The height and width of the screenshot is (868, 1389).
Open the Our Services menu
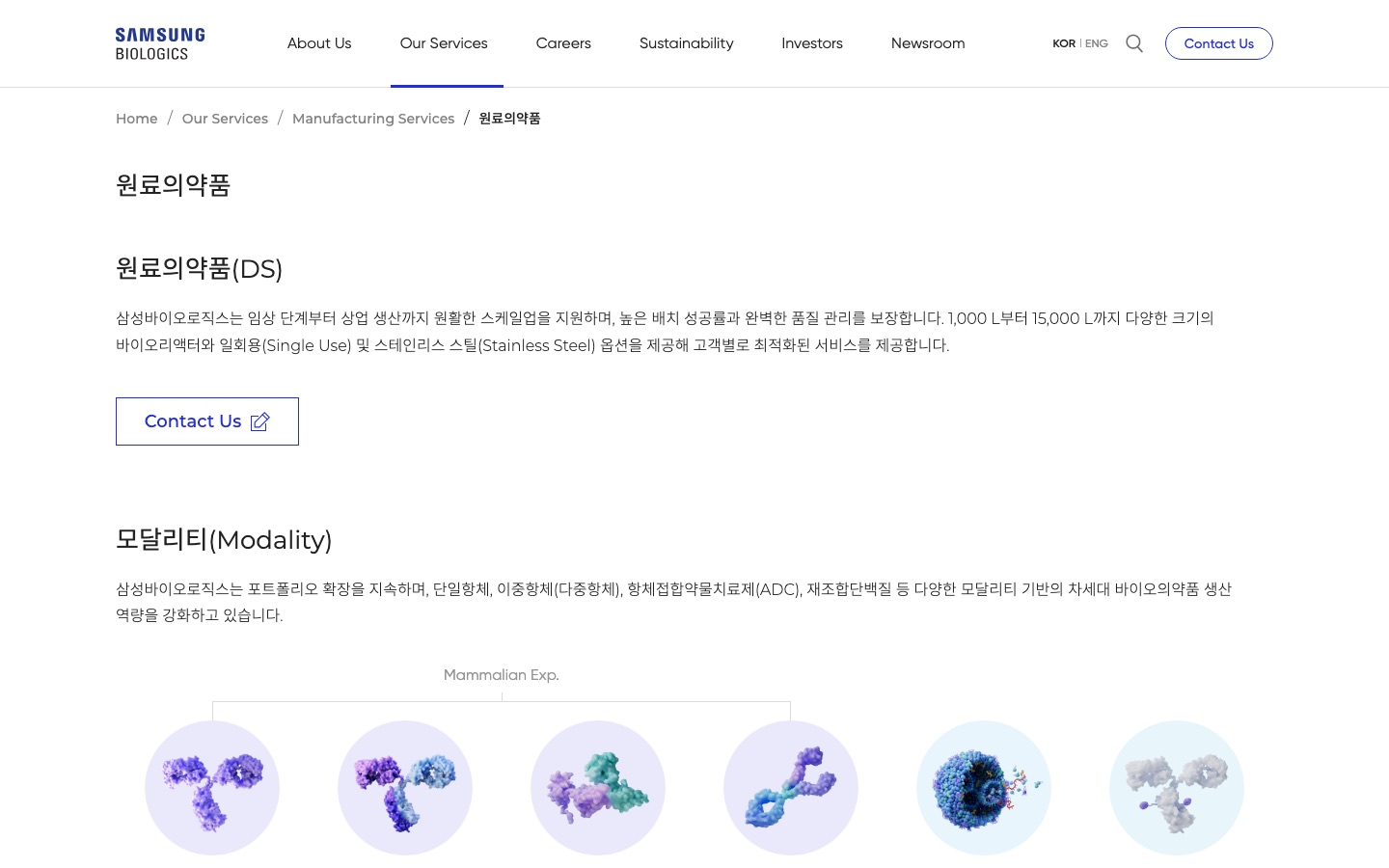(x=444, y=43)
